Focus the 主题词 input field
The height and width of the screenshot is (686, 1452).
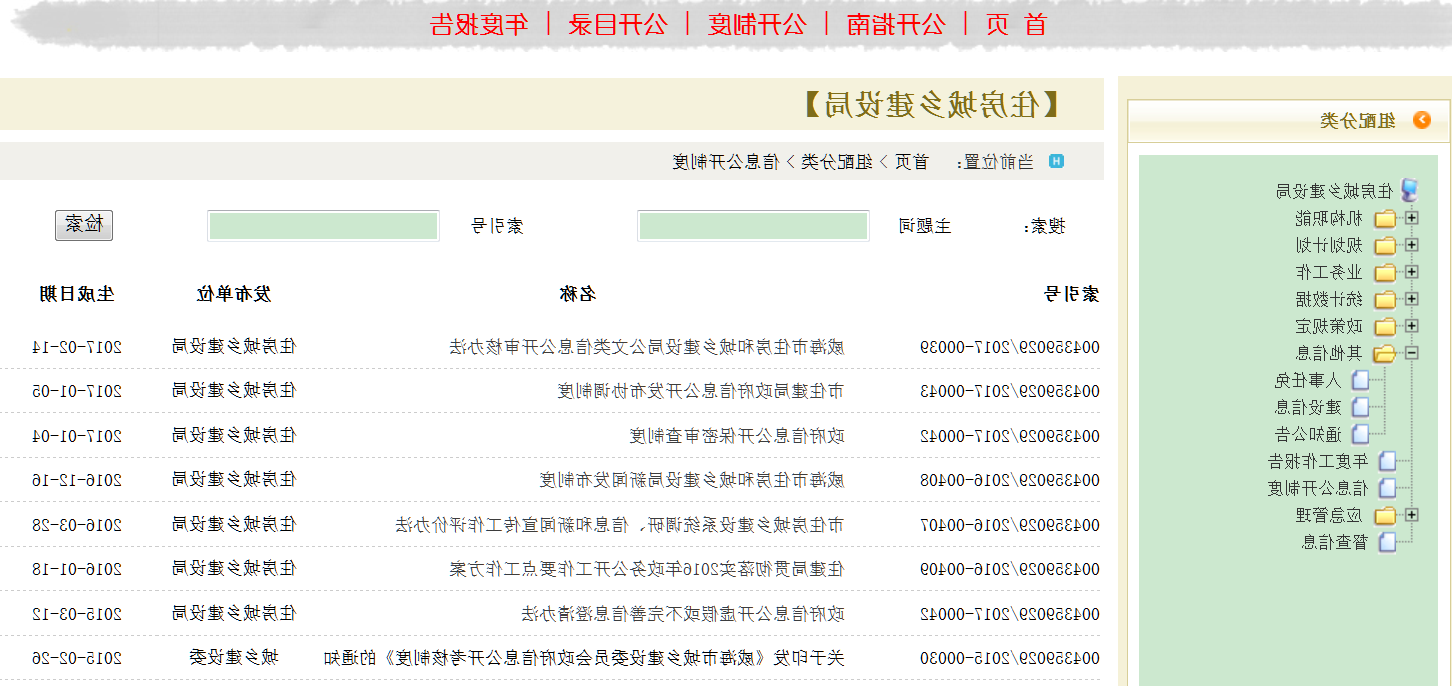click(753, 226)
